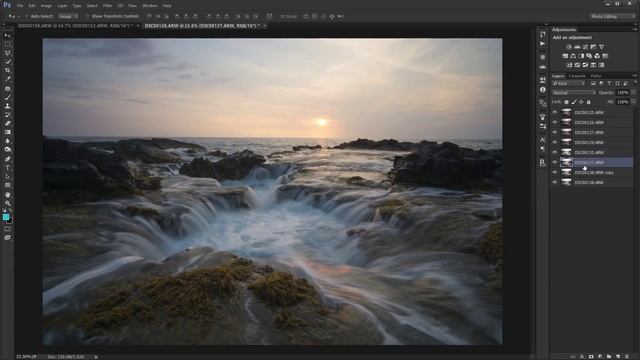Click the Opacity value field
The image size is (640, 360).
tap(622, 93)
